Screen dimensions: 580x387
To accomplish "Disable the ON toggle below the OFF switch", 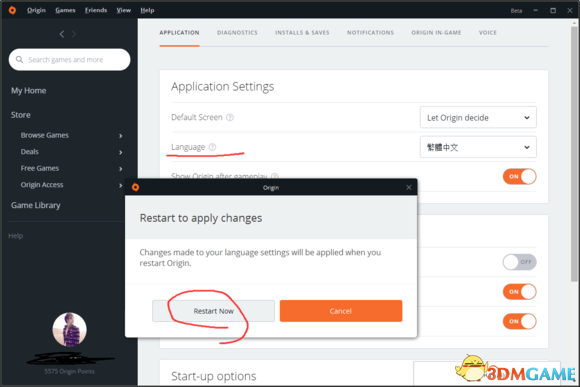I will tap(519, 292).
